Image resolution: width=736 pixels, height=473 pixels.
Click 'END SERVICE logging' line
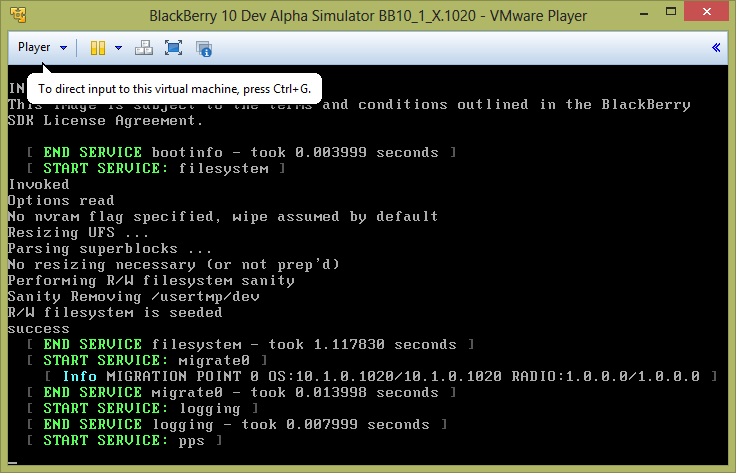236,425
